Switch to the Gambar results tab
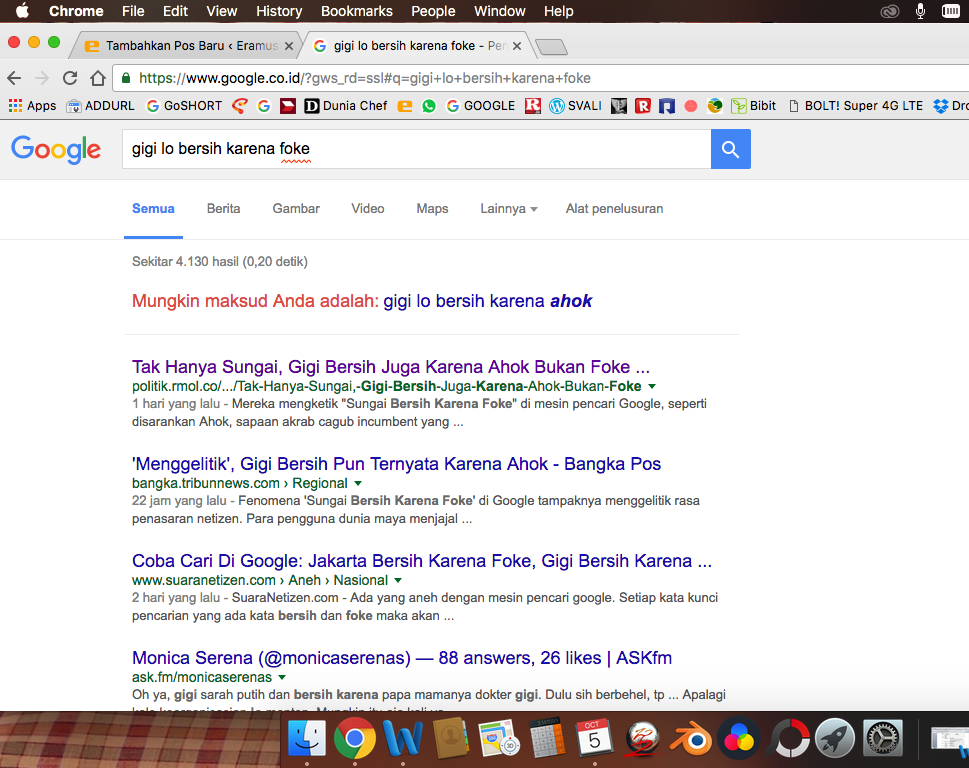Screen dimensions: 969x768 pos(296,209)
